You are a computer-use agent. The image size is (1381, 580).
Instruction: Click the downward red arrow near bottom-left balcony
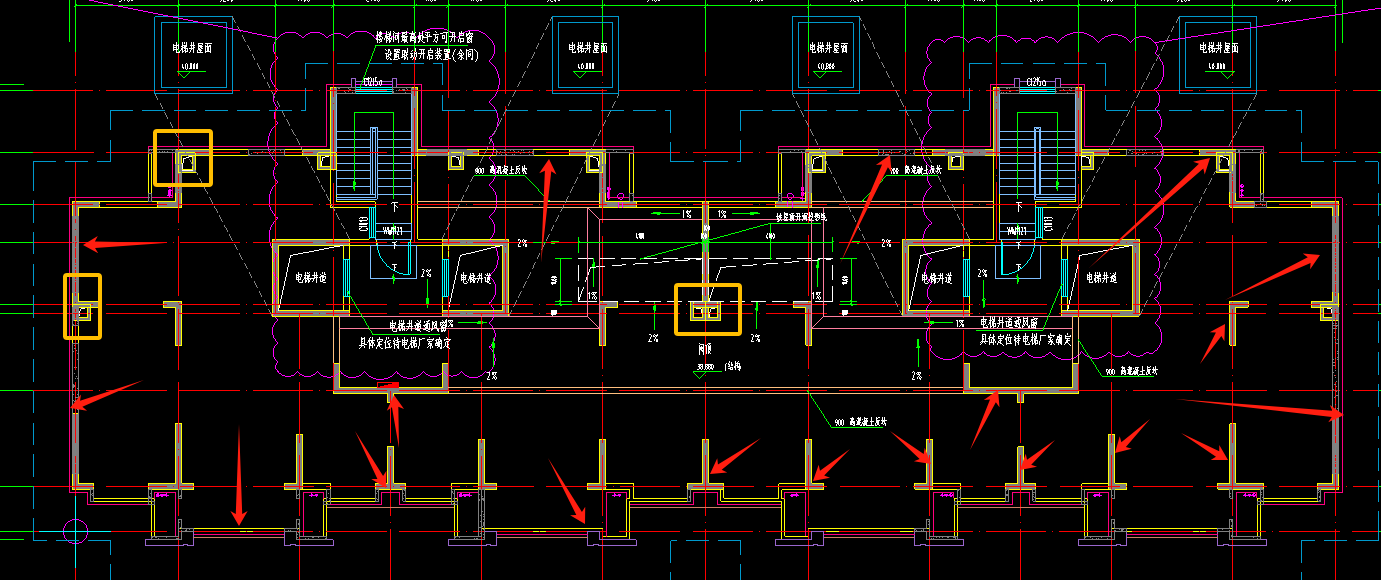pyautogui.click(x=238, y=476)
